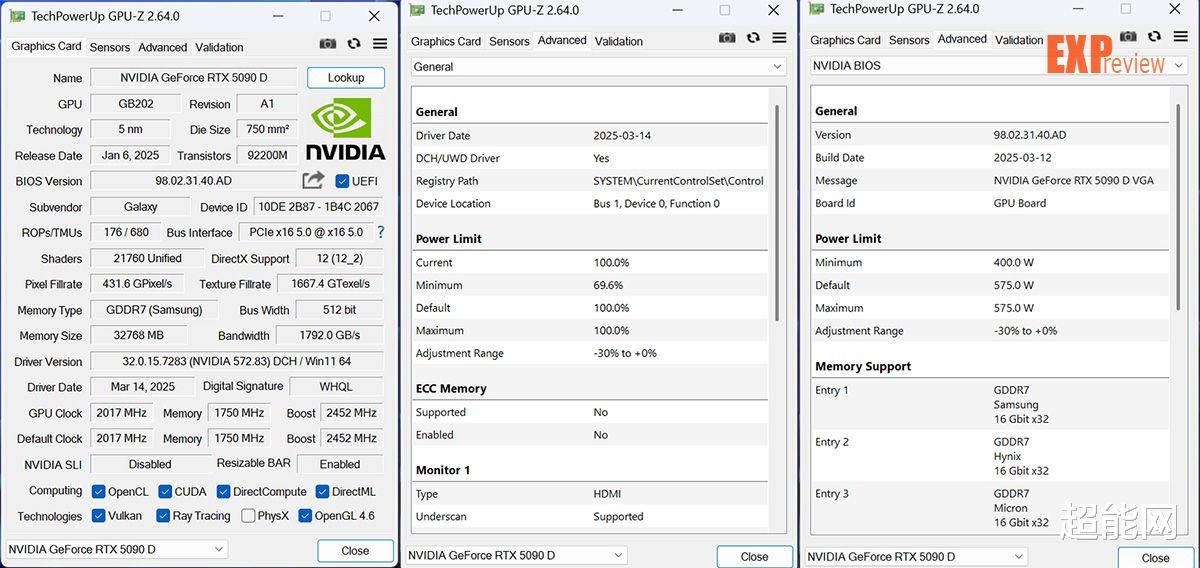The width and height of the screenshot is (1200, 568).
Task: Open Advanced tab in the left window
Action: coord(163,47)
